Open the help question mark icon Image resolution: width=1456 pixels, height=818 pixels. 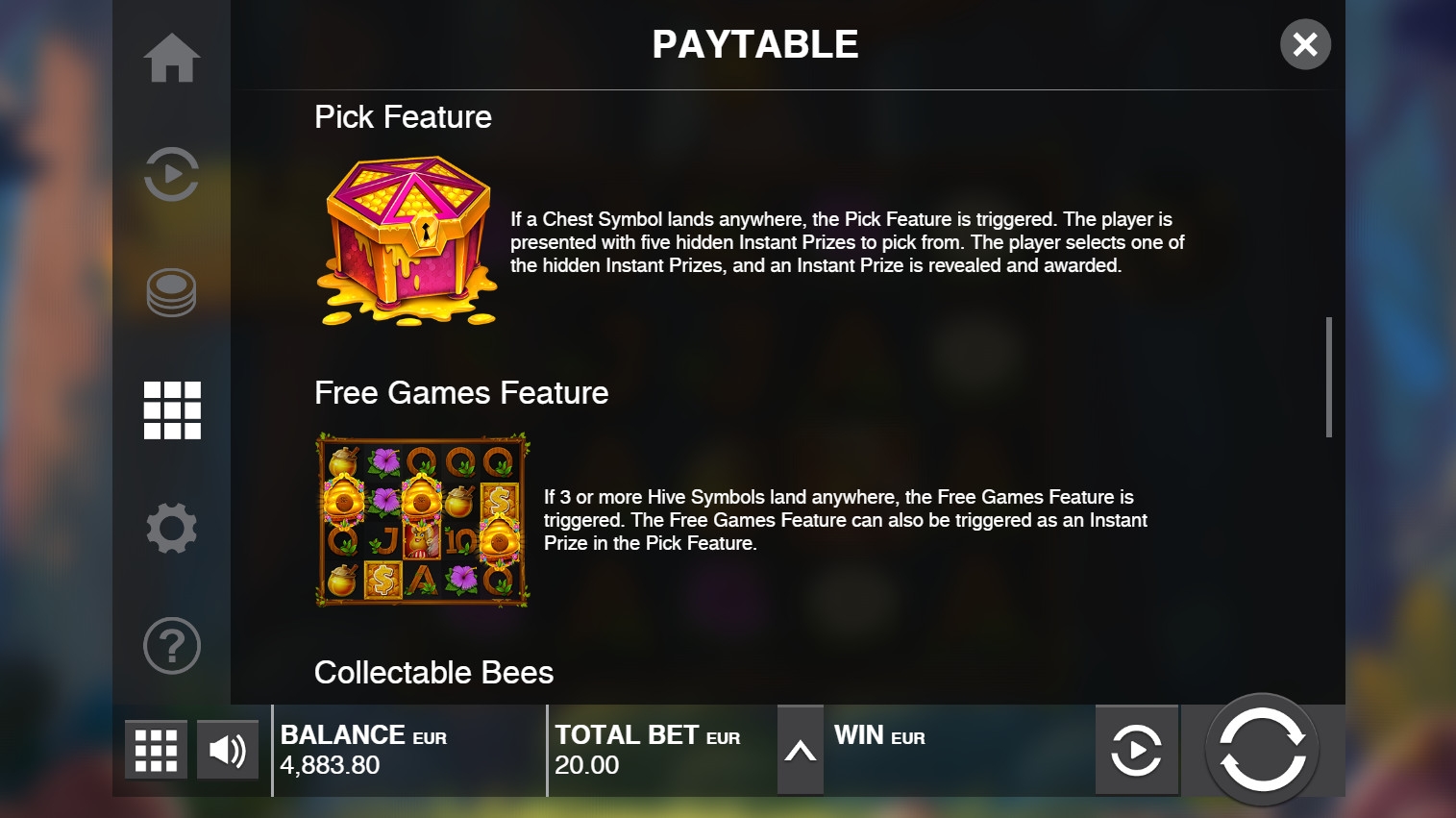tap(172, 645)
